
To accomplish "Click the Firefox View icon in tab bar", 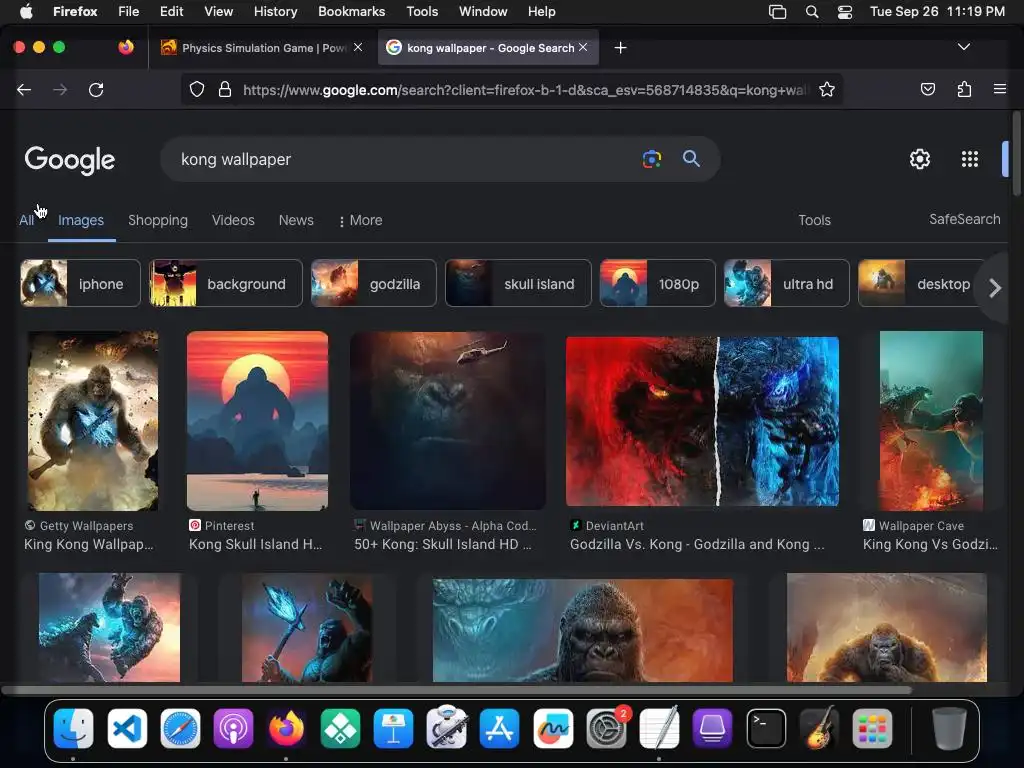I will pyautogui.click(x=126, y=47).
